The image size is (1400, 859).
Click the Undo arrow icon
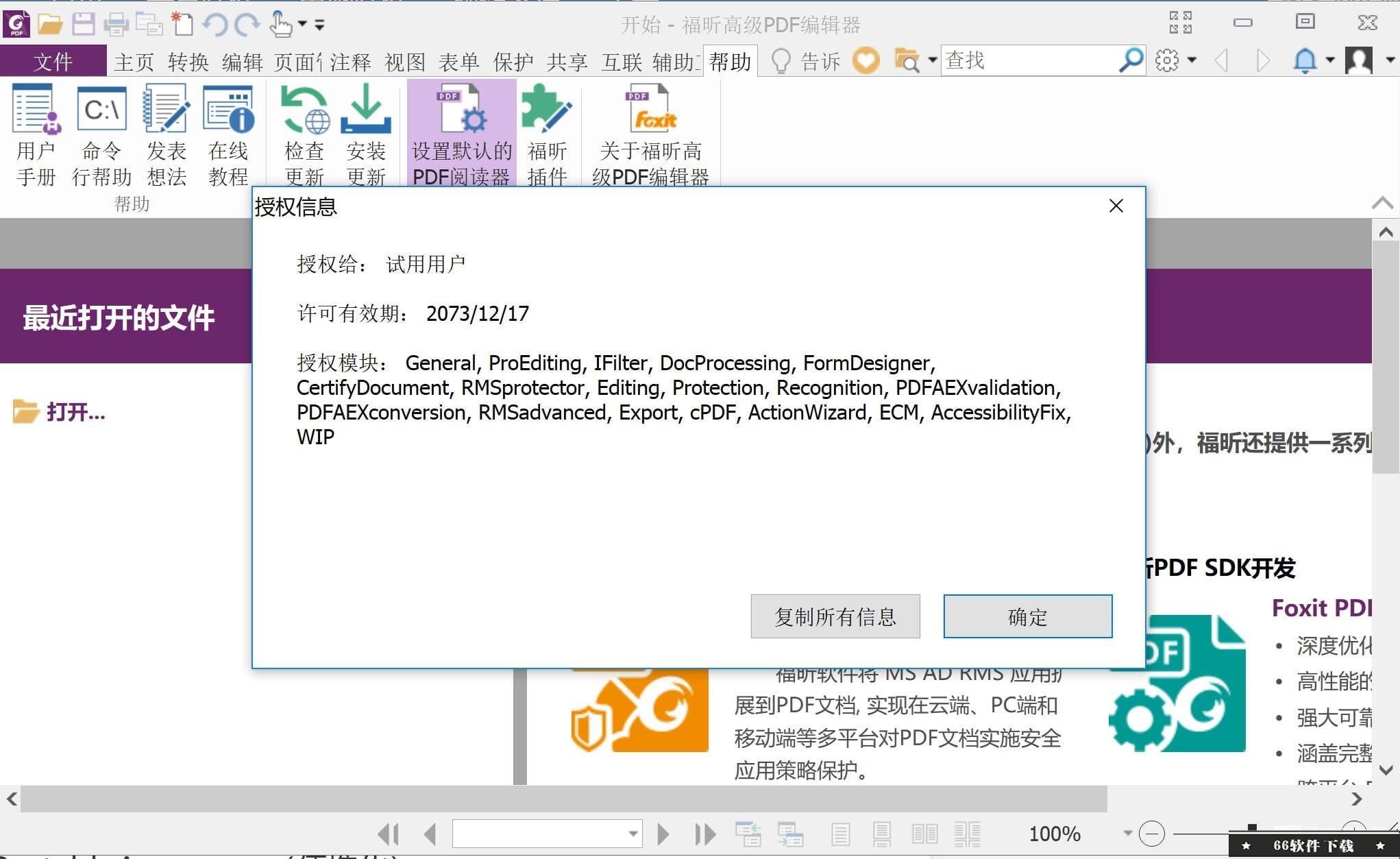(215, 25)
